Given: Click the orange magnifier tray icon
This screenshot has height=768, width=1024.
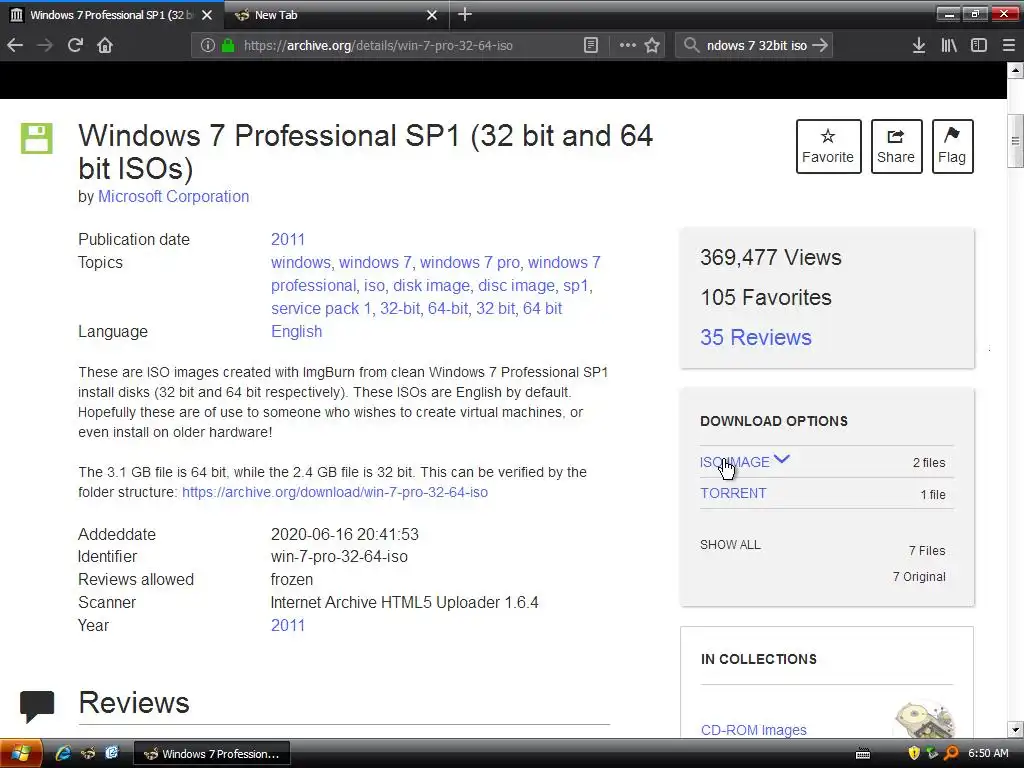Looking at the screenshot, I should coord(952,754).
